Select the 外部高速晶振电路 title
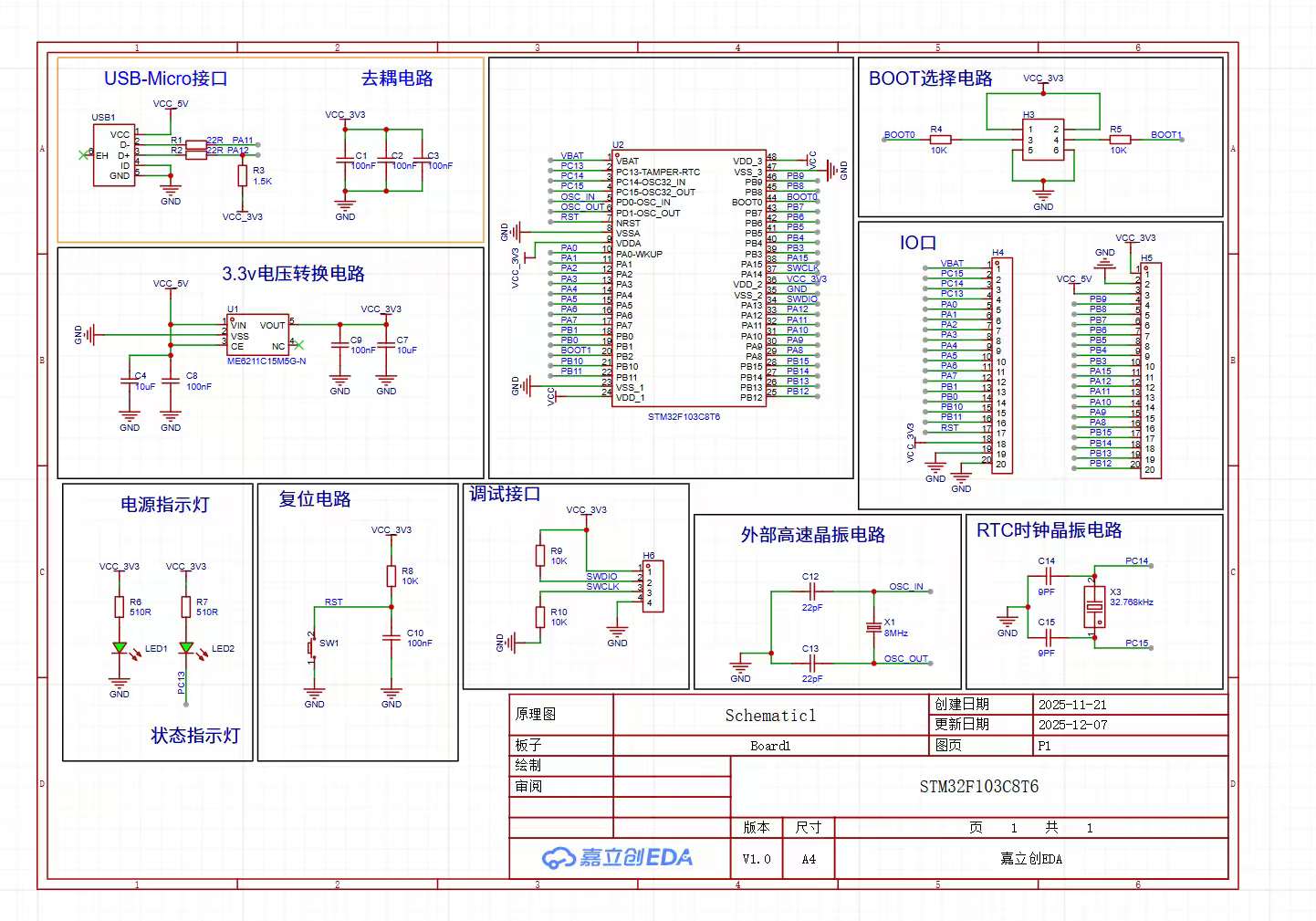The height and width of the screenshot is (921, 1316). 813,535
